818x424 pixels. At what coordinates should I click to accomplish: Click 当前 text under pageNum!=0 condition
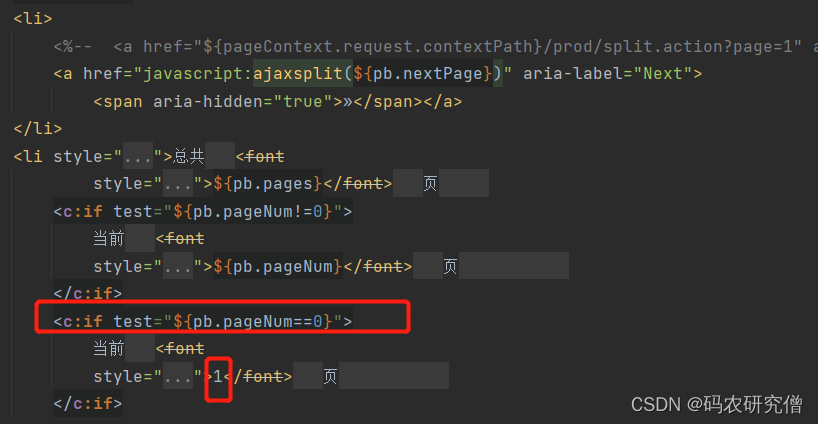[x=109, y=238]
